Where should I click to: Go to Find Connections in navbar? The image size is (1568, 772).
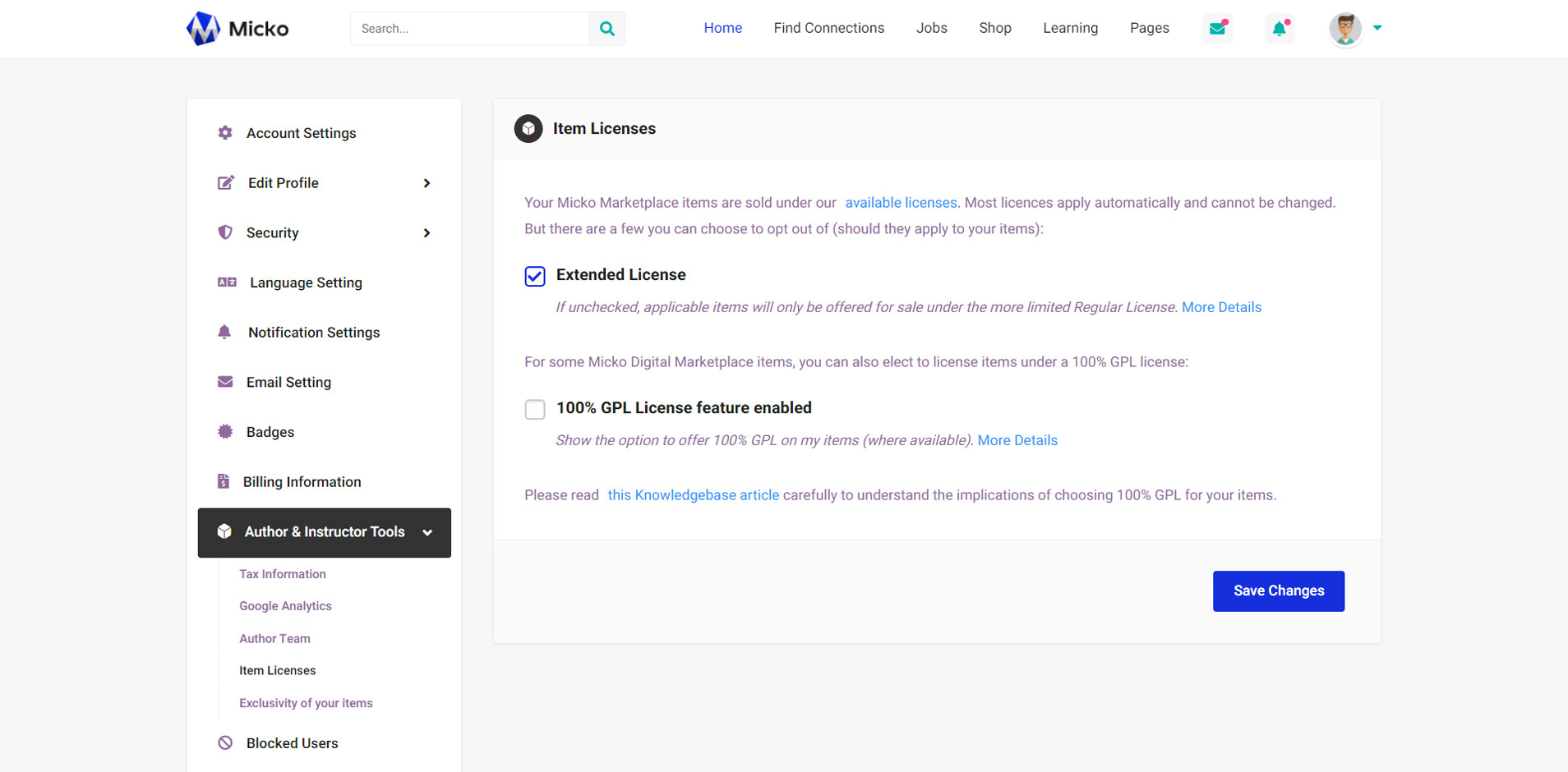coord(828,28)
